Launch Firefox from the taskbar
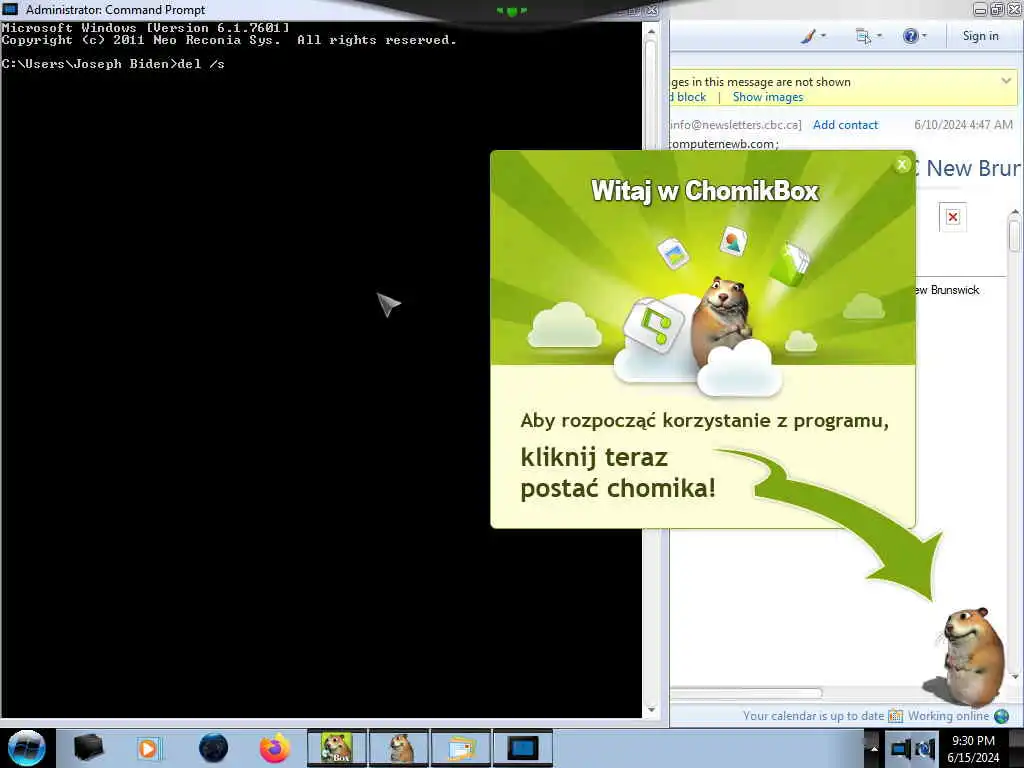Viewport: 1024px width, 768px height. click(x=275, y=748)
